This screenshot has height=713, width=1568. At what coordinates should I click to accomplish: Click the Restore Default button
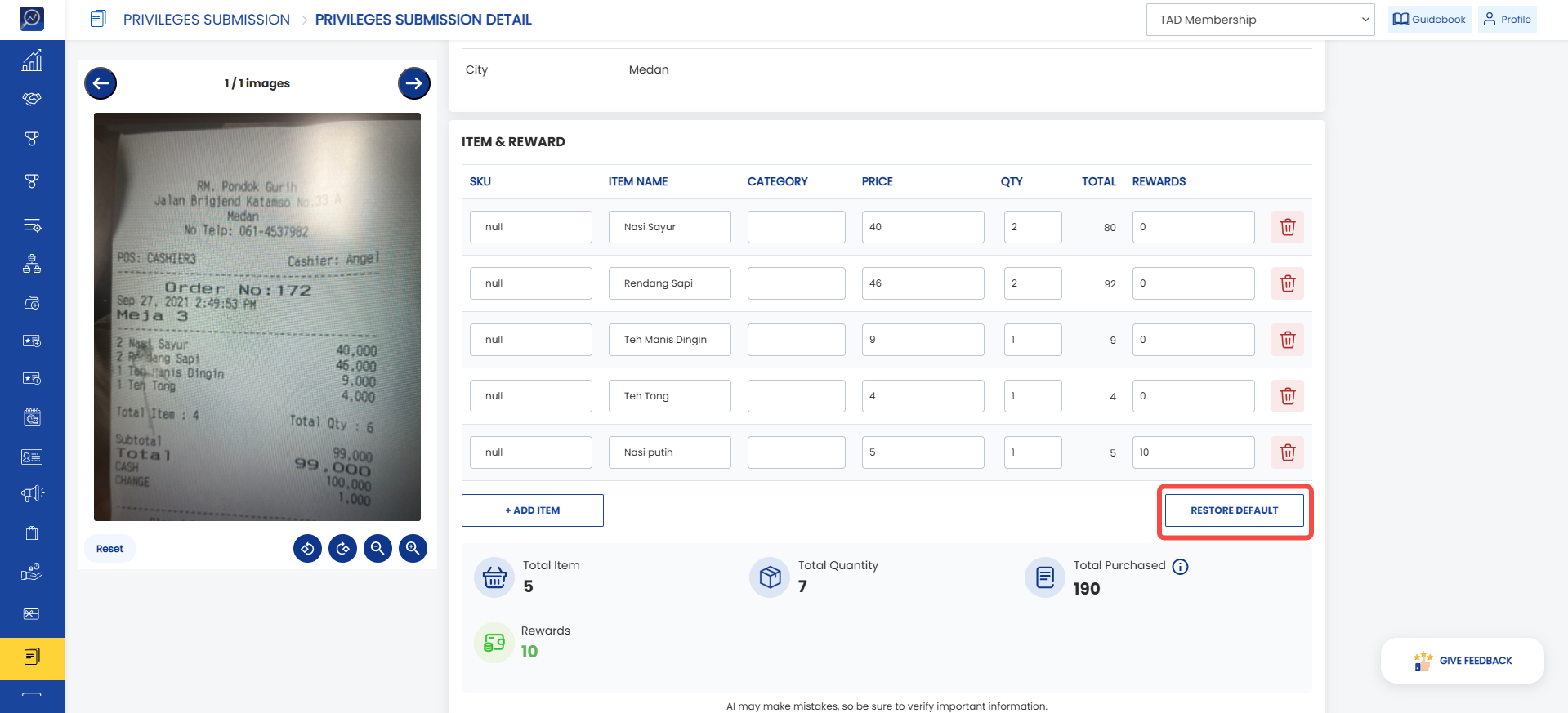pos(1235,510)
